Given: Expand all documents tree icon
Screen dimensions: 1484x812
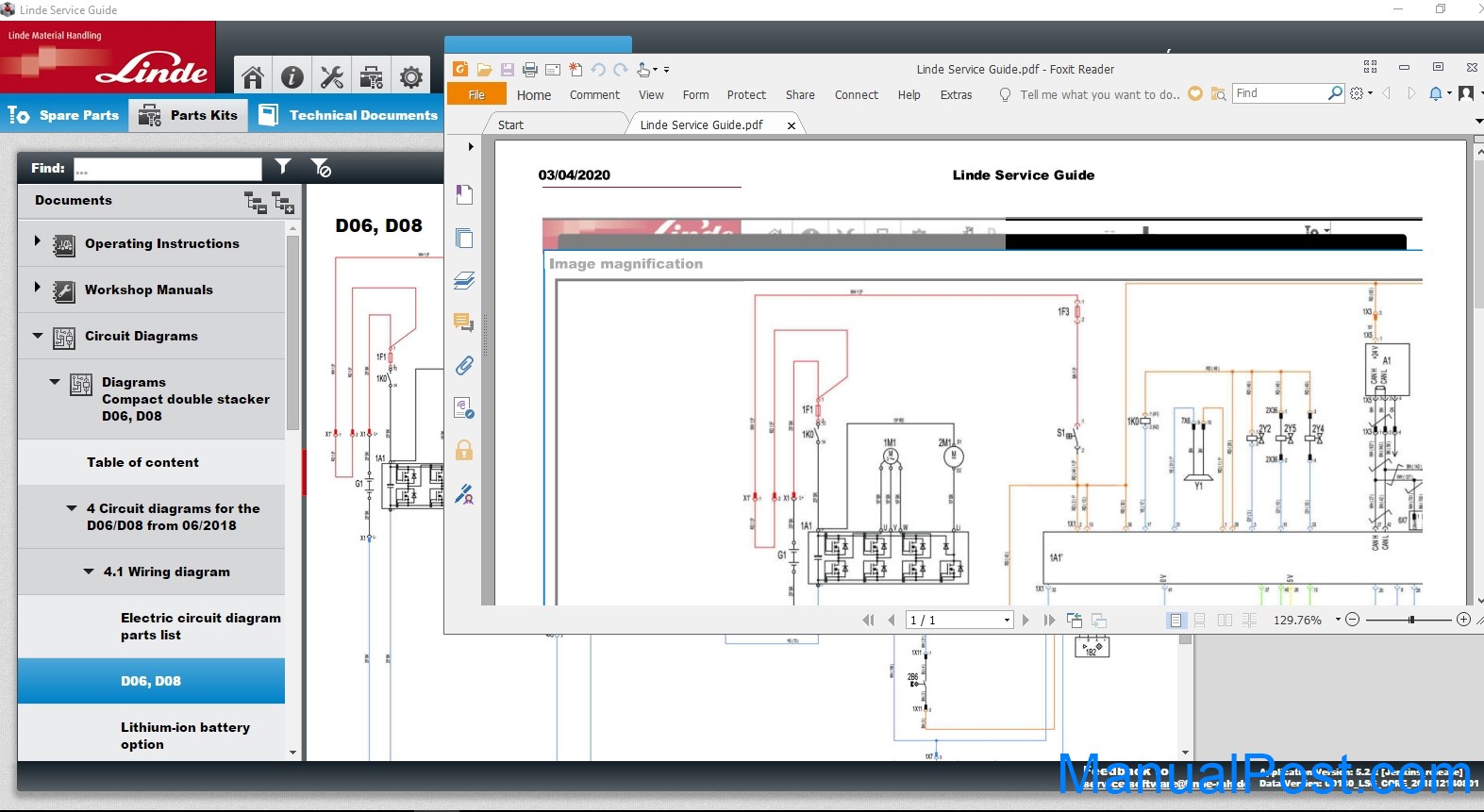Looking at the screenshot, I should point(283,202).
